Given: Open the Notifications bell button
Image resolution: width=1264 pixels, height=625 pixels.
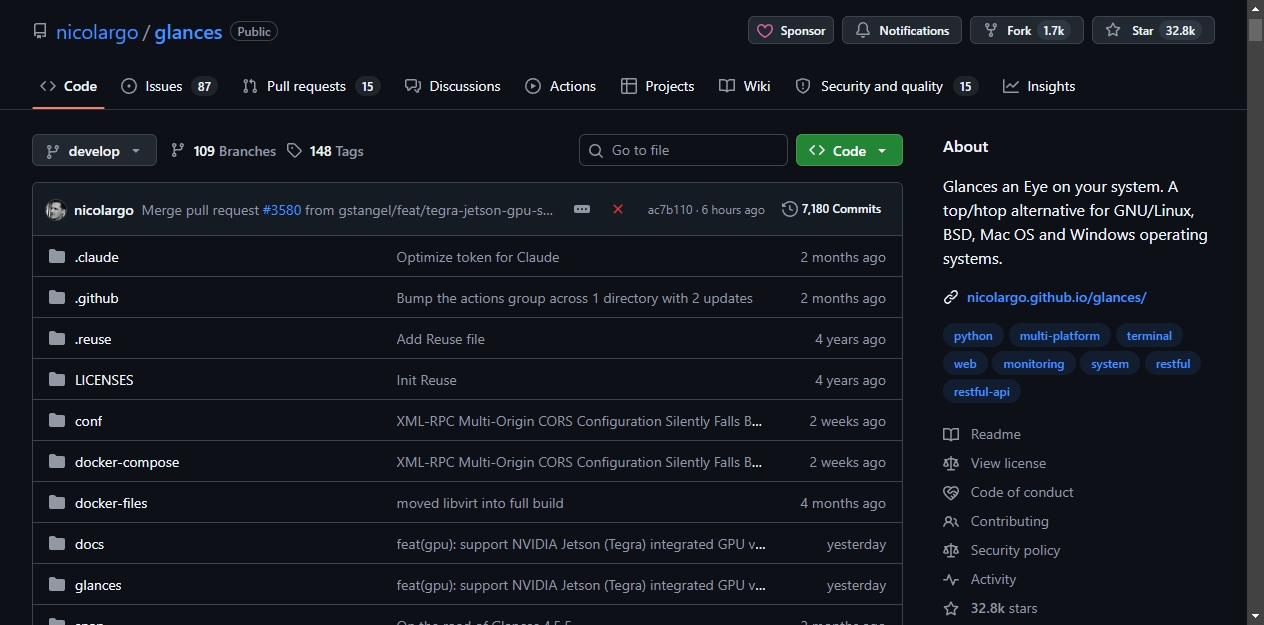Looking at the screenshot, I should pos(902,30).
